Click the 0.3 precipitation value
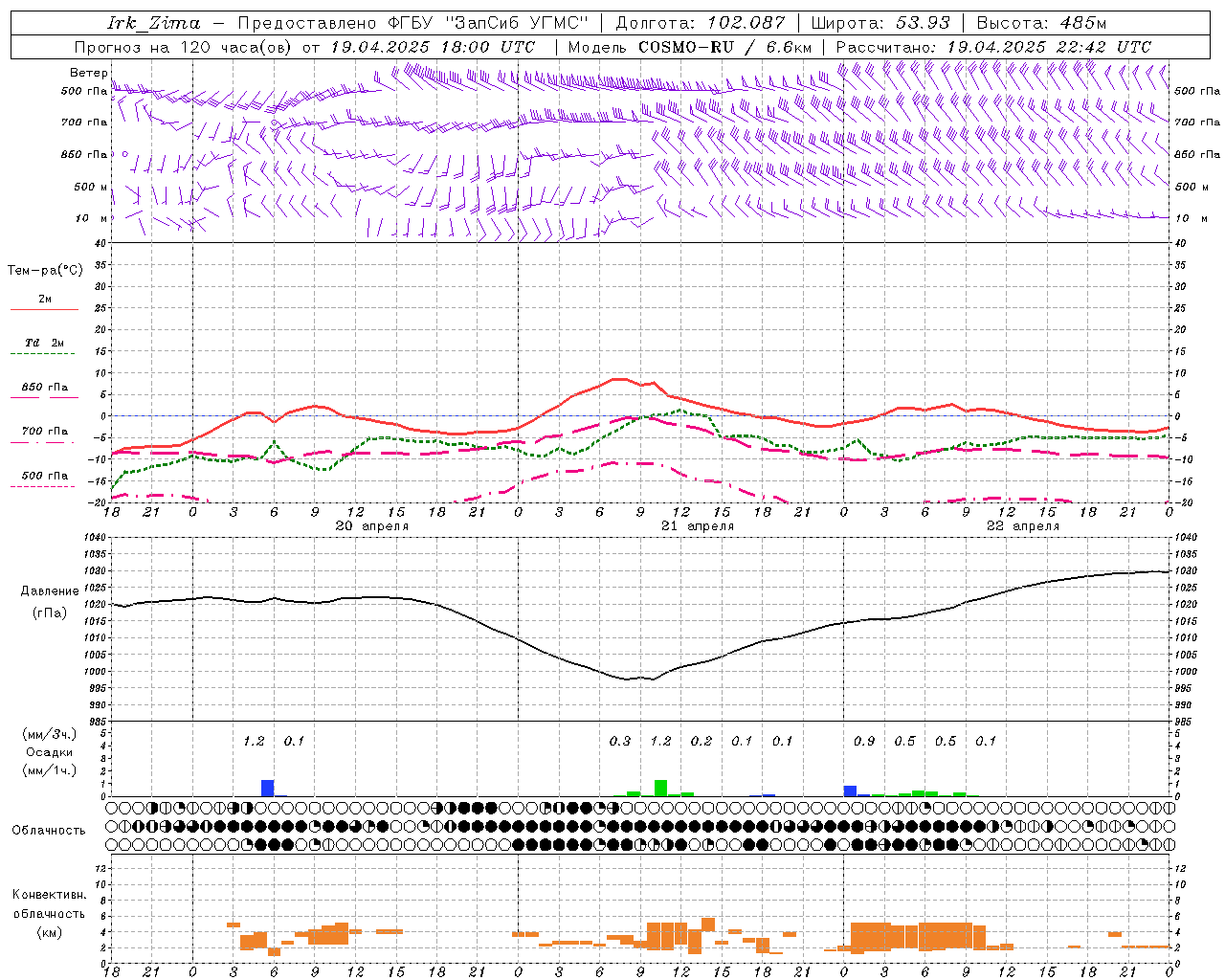Viewport: 1225px width, 980px height. coord(620,741)
